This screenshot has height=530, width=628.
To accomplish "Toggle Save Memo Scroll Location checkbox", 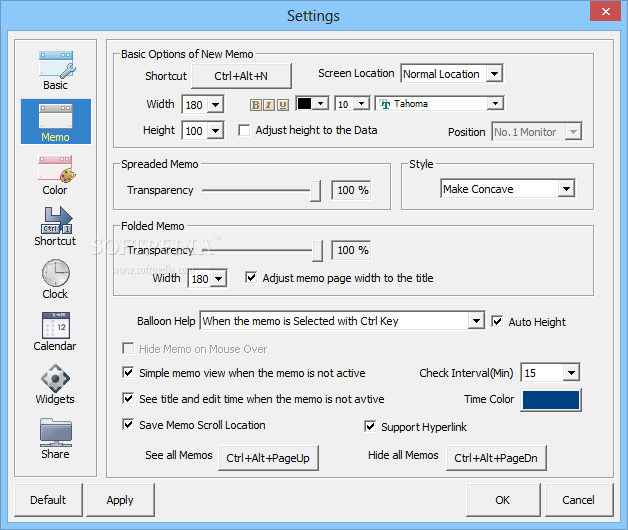I will click(x=128, y=424).
